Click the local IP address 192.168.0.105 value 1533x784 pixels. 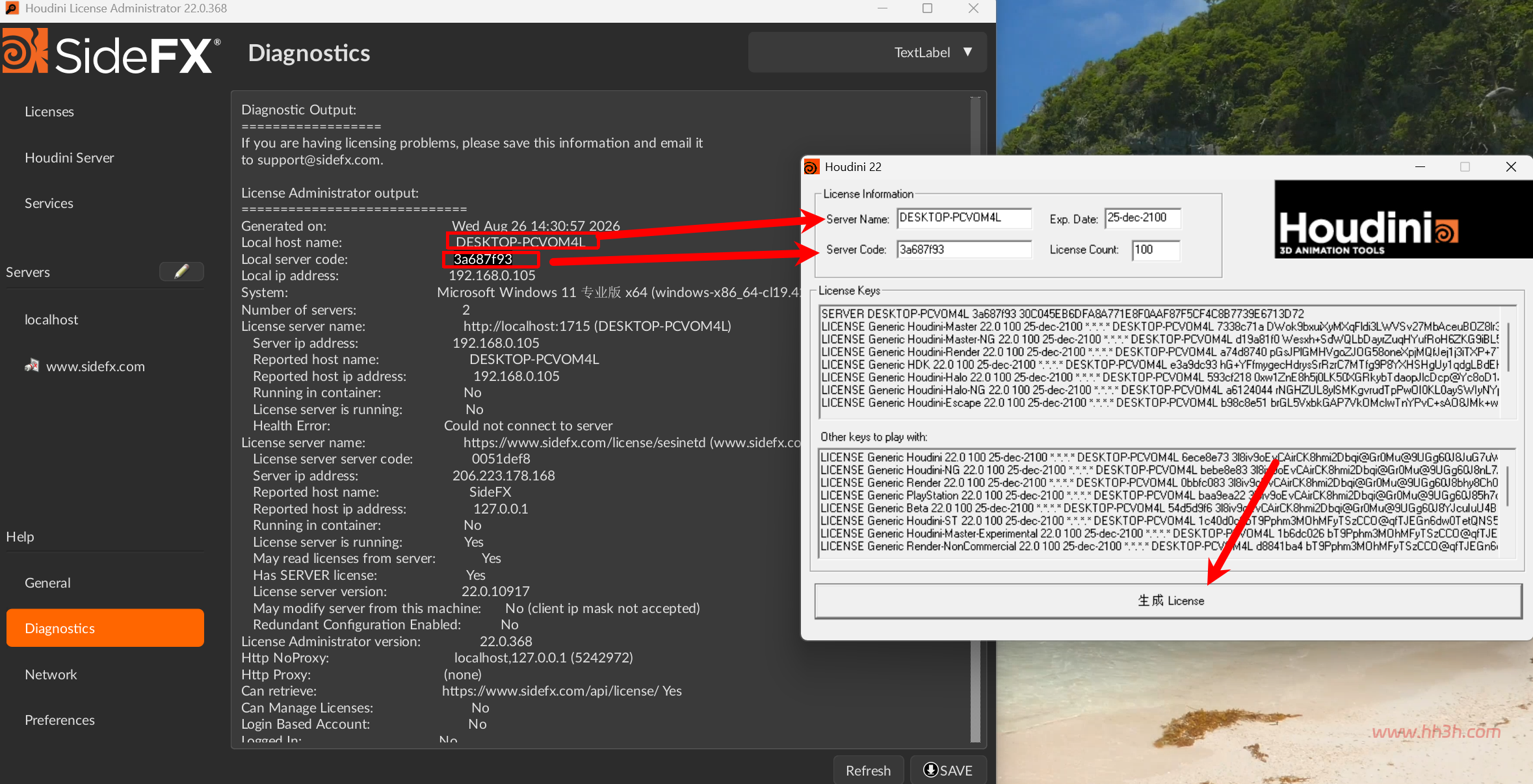(492, 276)
